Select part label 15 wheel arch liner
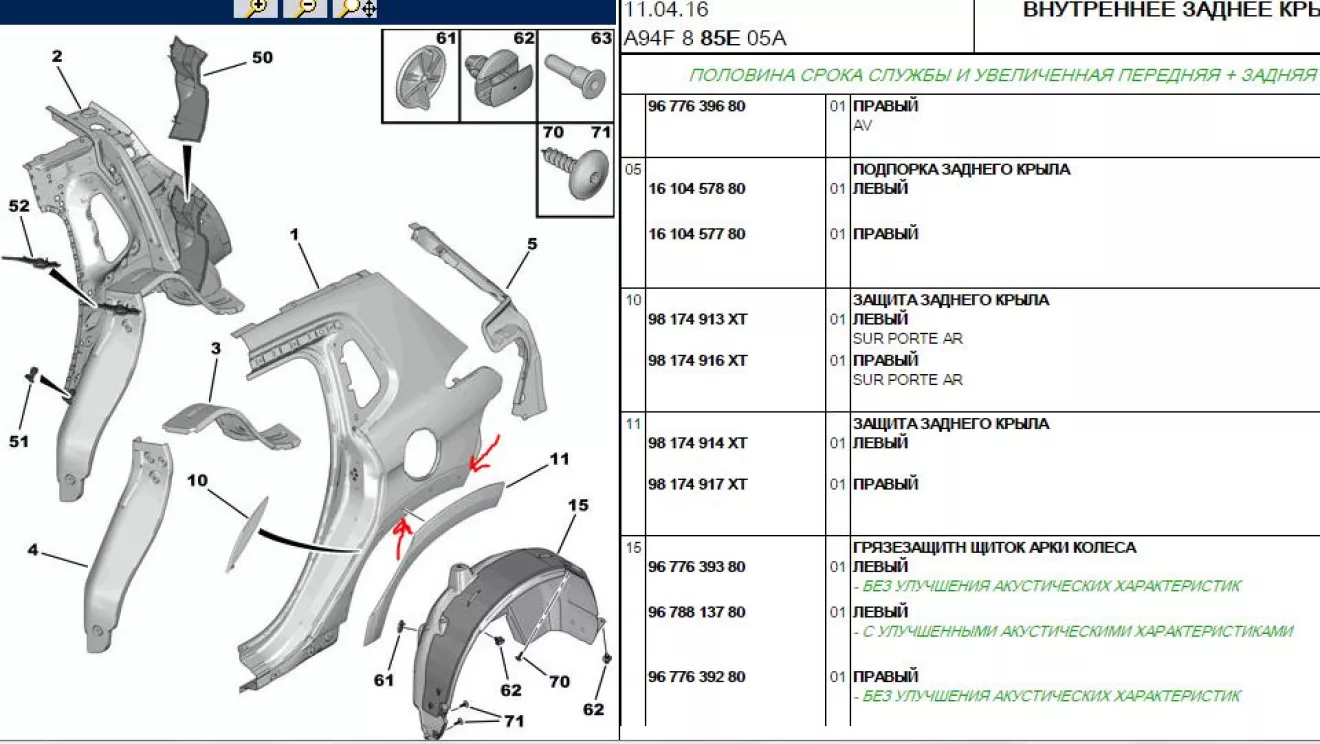Image resolution: width=1320 pixels, height=744 pixels. pos(579,506)
